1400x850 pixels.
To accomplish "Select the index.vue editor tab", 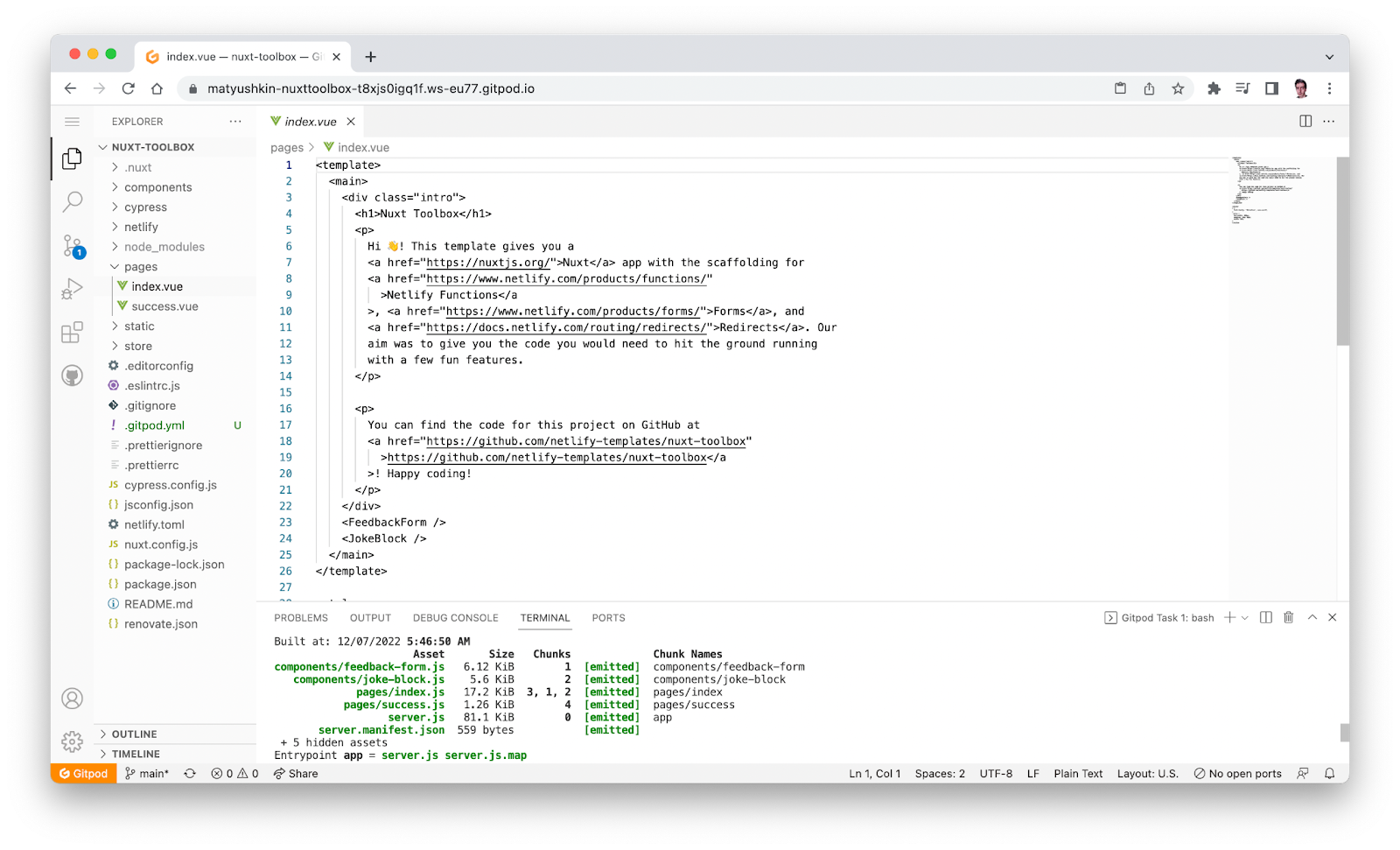I will pos(311,122).
